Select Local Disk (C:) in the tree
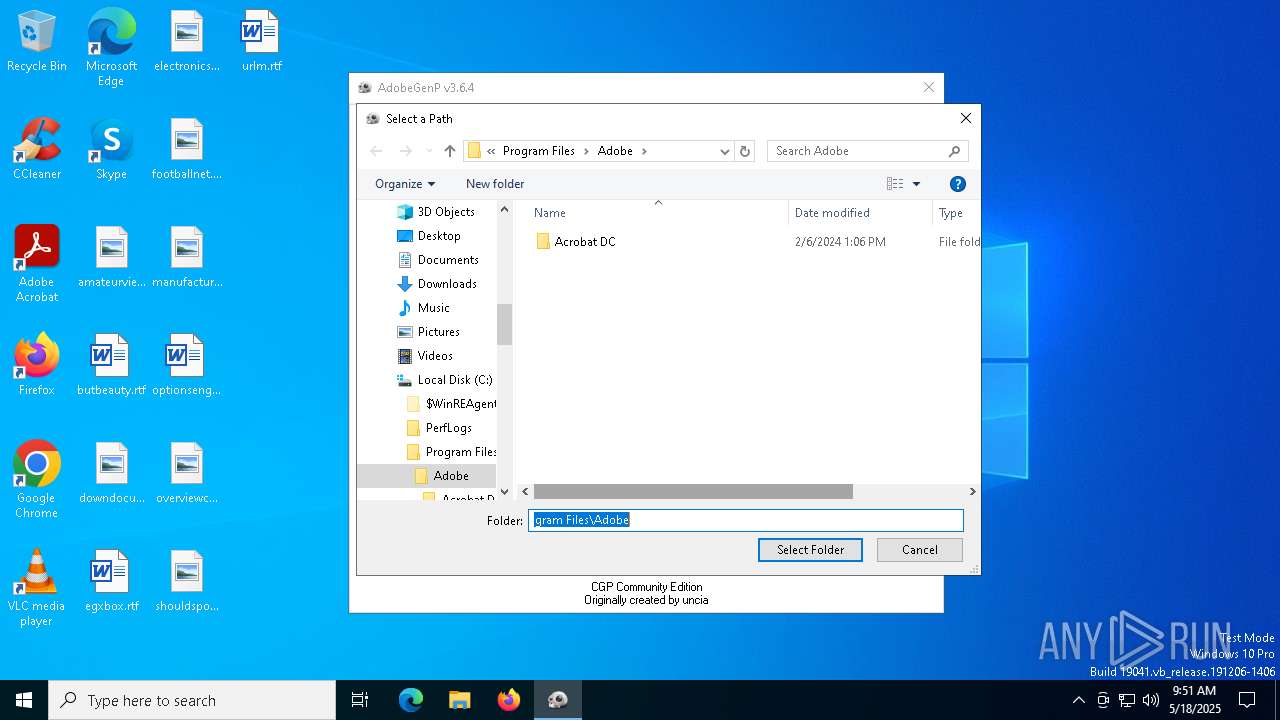1280x720 pixels. (x=445, y=380)
